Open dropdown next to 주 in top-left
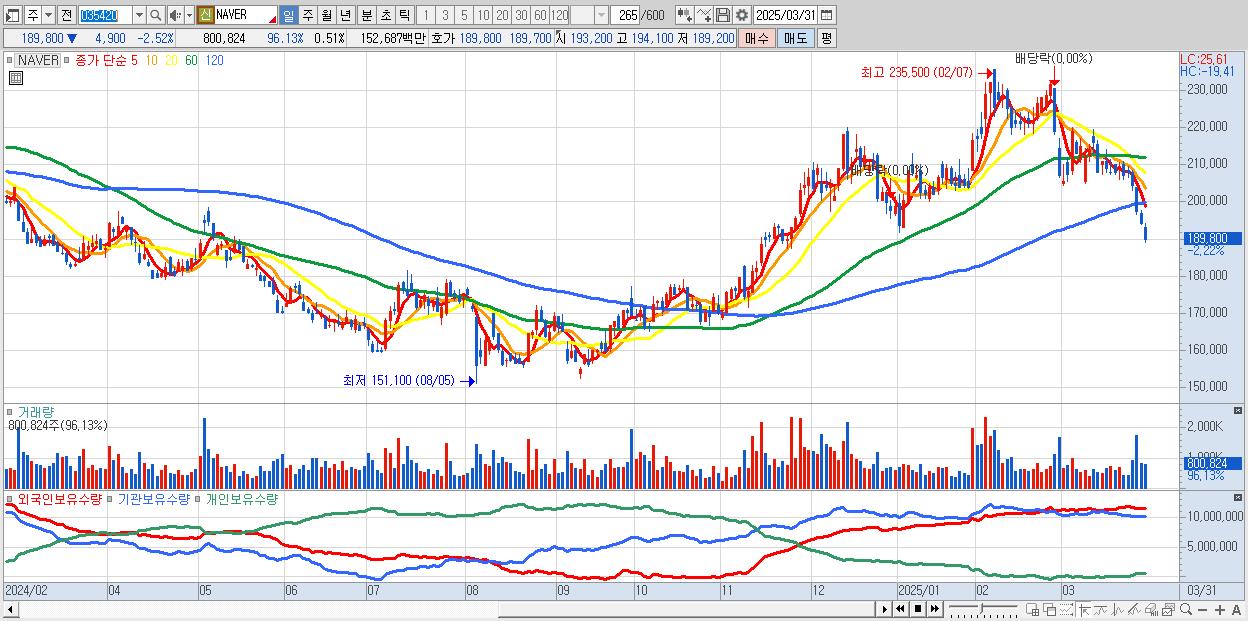 (x=48, y=15)
